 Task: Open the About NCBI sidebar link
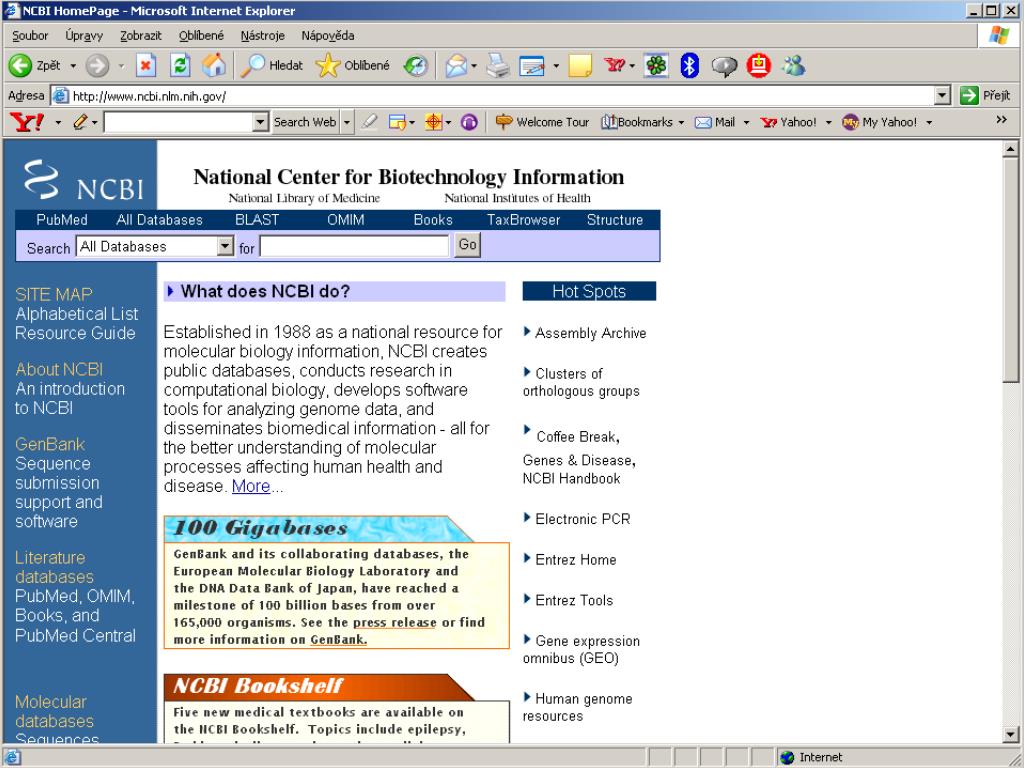[59, 370]
